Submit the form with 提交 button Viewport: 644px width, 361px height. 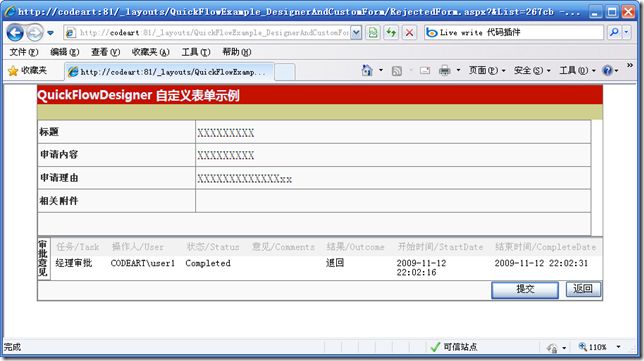pyautogui.click(x=525, y=290)
